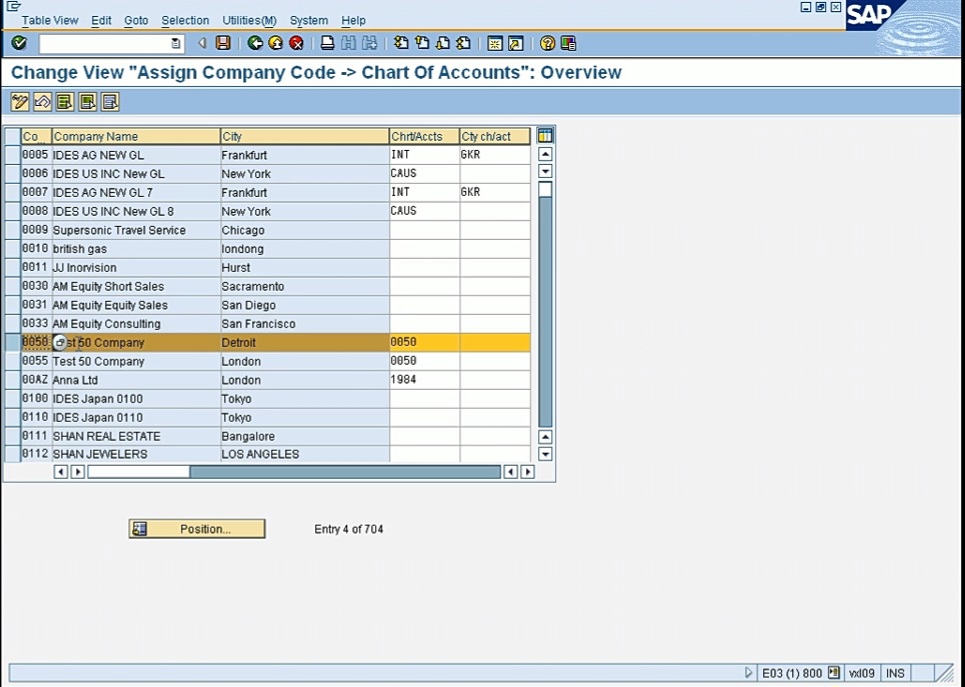Screen dimensions: 965x687
Task: Go to Previous Page icon
Action: [x=422, y=43]
